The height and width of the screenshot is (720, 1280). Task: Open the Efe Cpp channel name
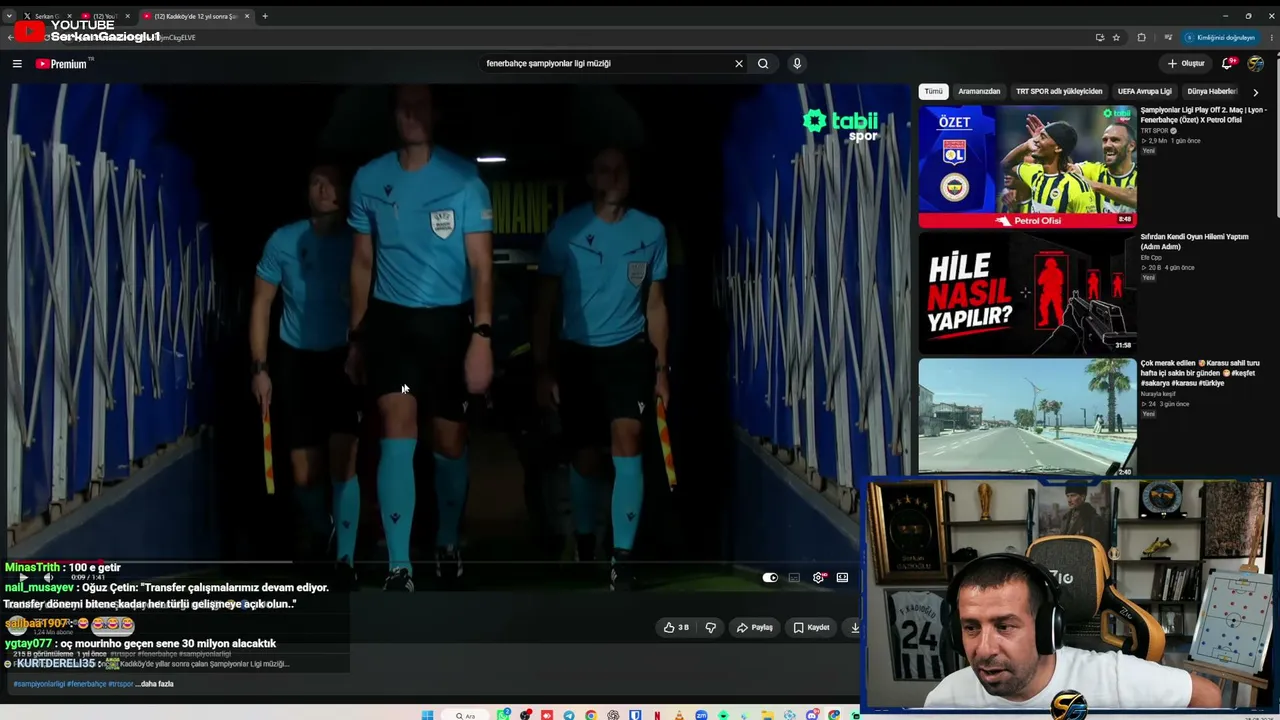(1151, 258)
